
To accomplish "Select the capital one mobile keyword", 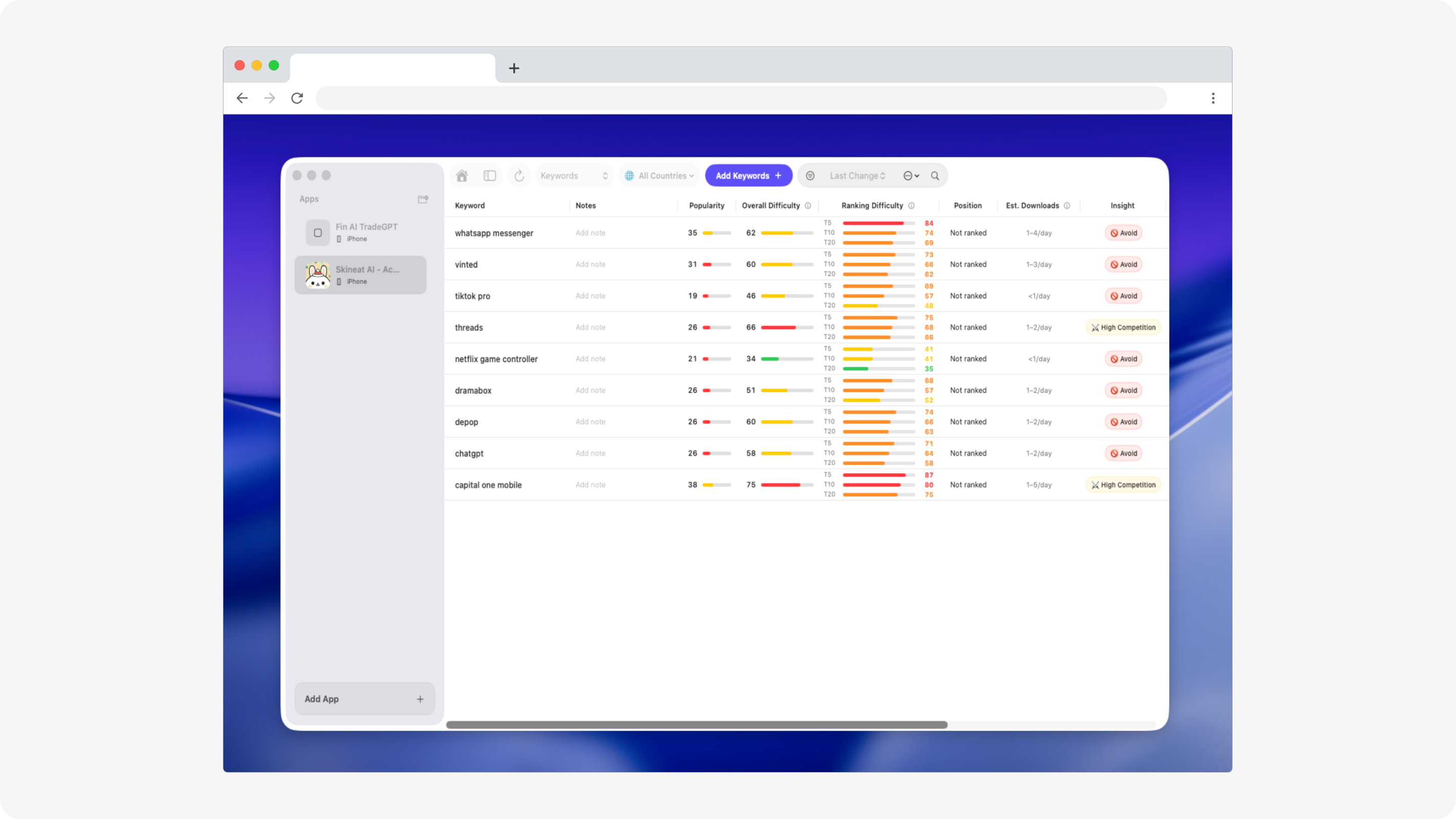I will [x=488, y=485].
